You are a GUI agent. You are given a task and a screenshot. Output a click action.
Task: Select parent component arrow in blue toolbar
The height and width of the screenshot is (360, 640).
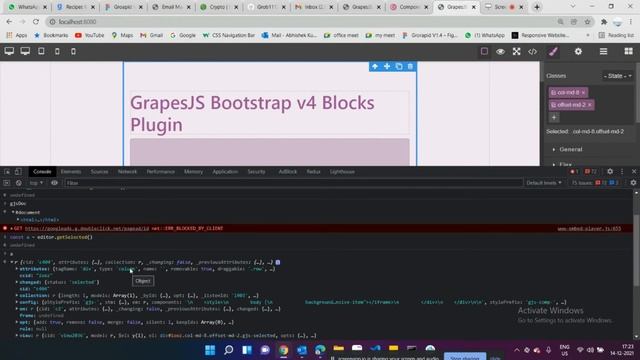click(x=375, y=67)
